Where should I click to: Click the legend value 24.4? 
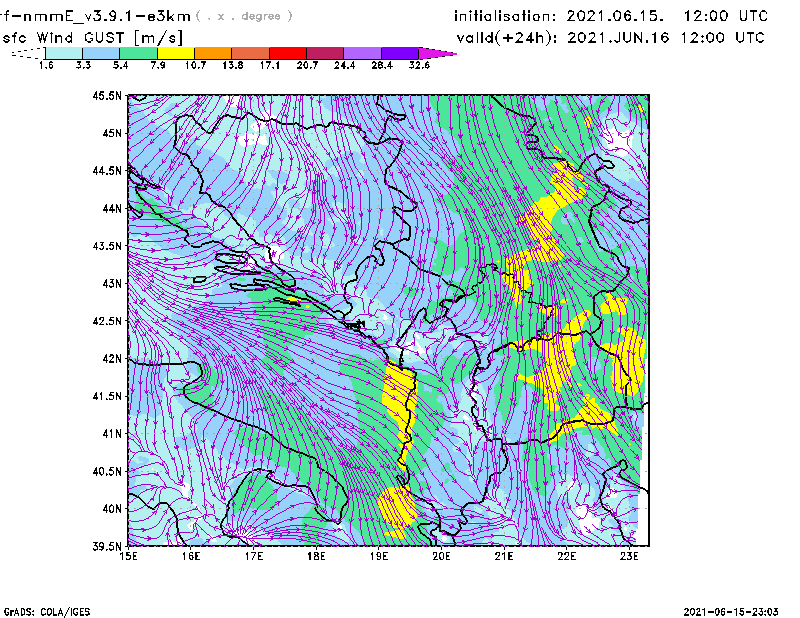tap(344, 65)
